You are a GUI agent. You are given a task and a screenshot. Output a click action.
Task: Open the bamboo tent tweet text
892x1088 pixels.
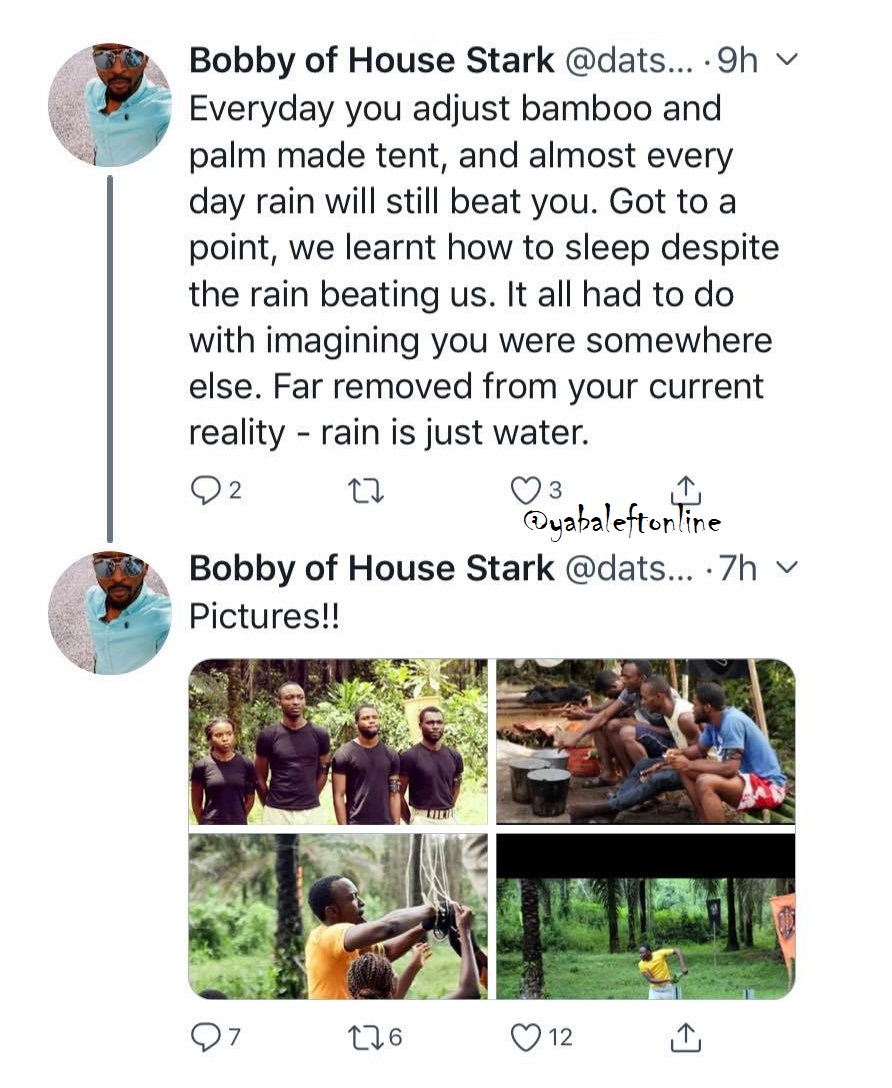coord(480,270)
